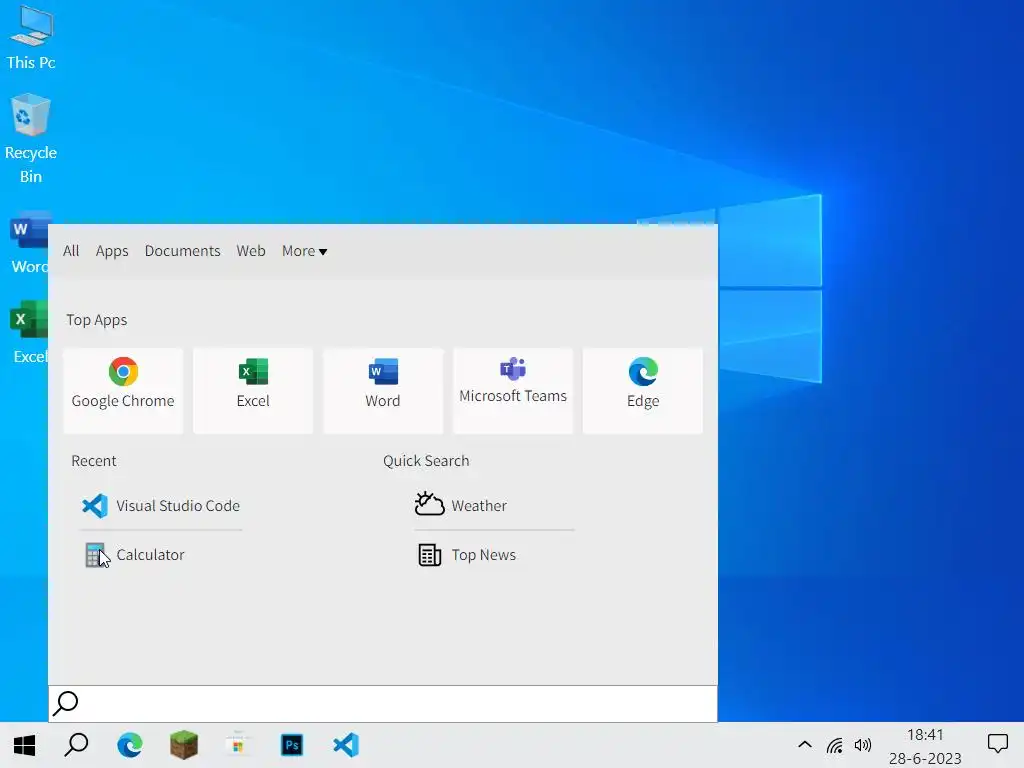Switch to the Apps search tab

(x=112, y=251)
